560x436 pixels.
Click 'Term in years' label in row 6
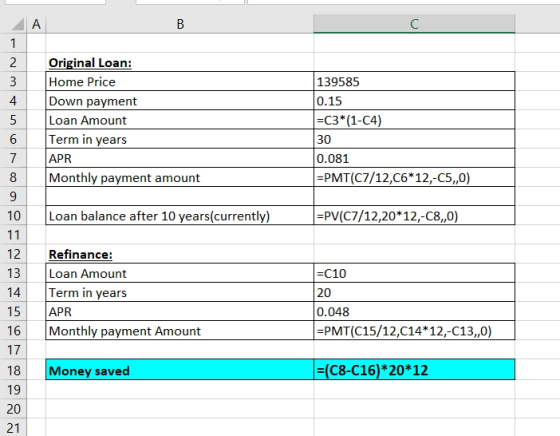click(180, 139)
